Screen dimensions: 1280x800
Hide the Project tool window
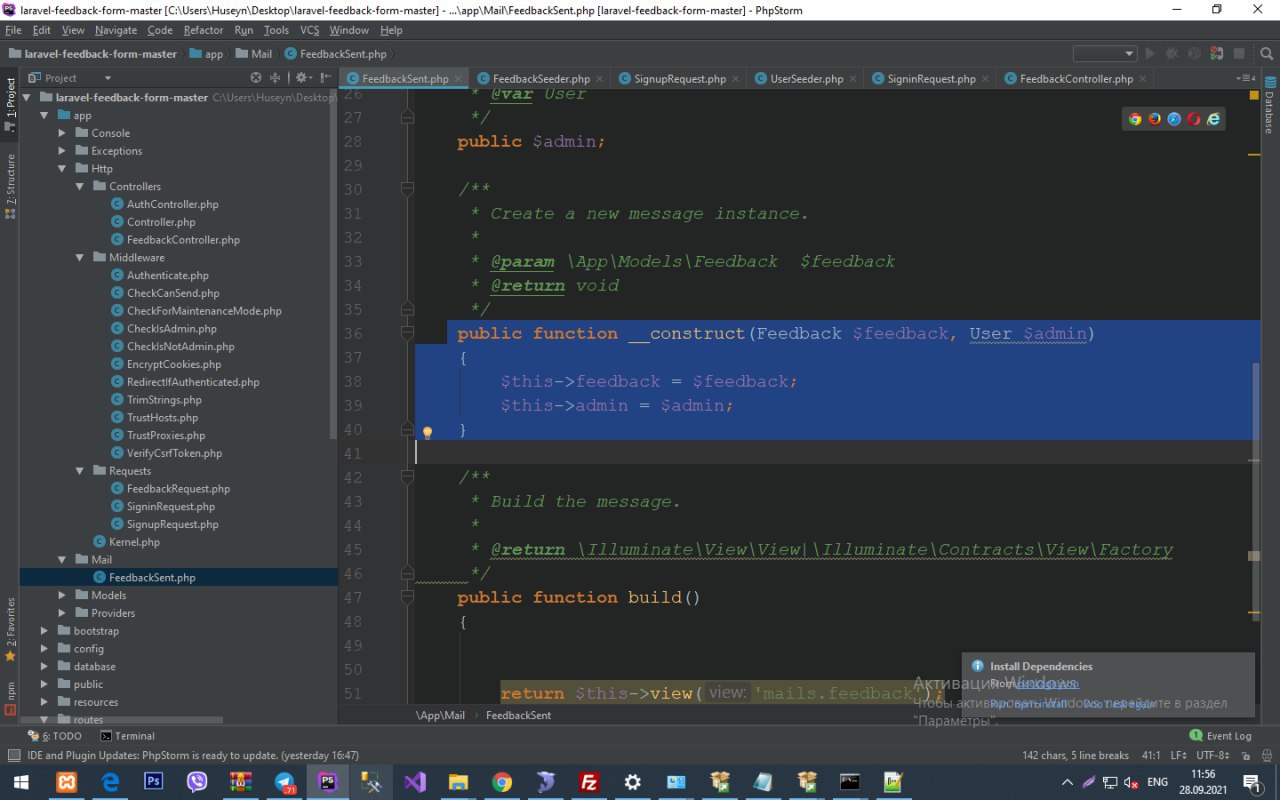click(x=323, y=78)
